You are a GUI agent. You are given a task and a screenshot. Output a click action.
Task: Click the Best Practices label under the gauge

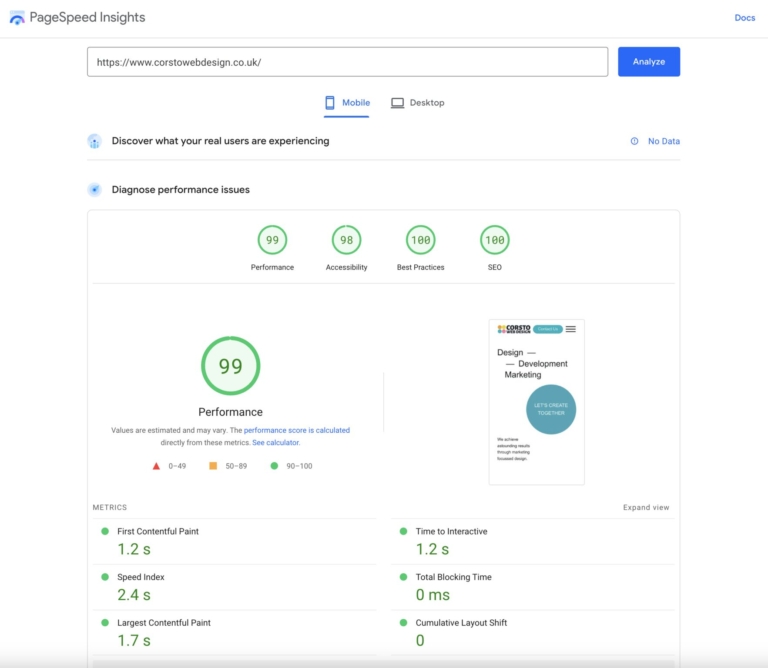[x=420, y=267]
